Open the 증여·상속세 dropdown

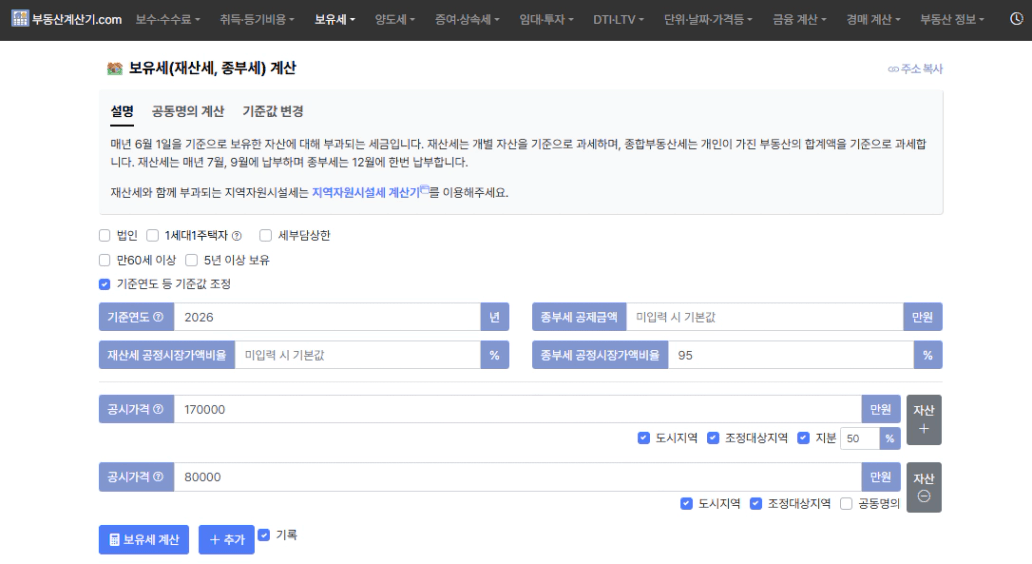pyautogui.click(x=467, y=20)
